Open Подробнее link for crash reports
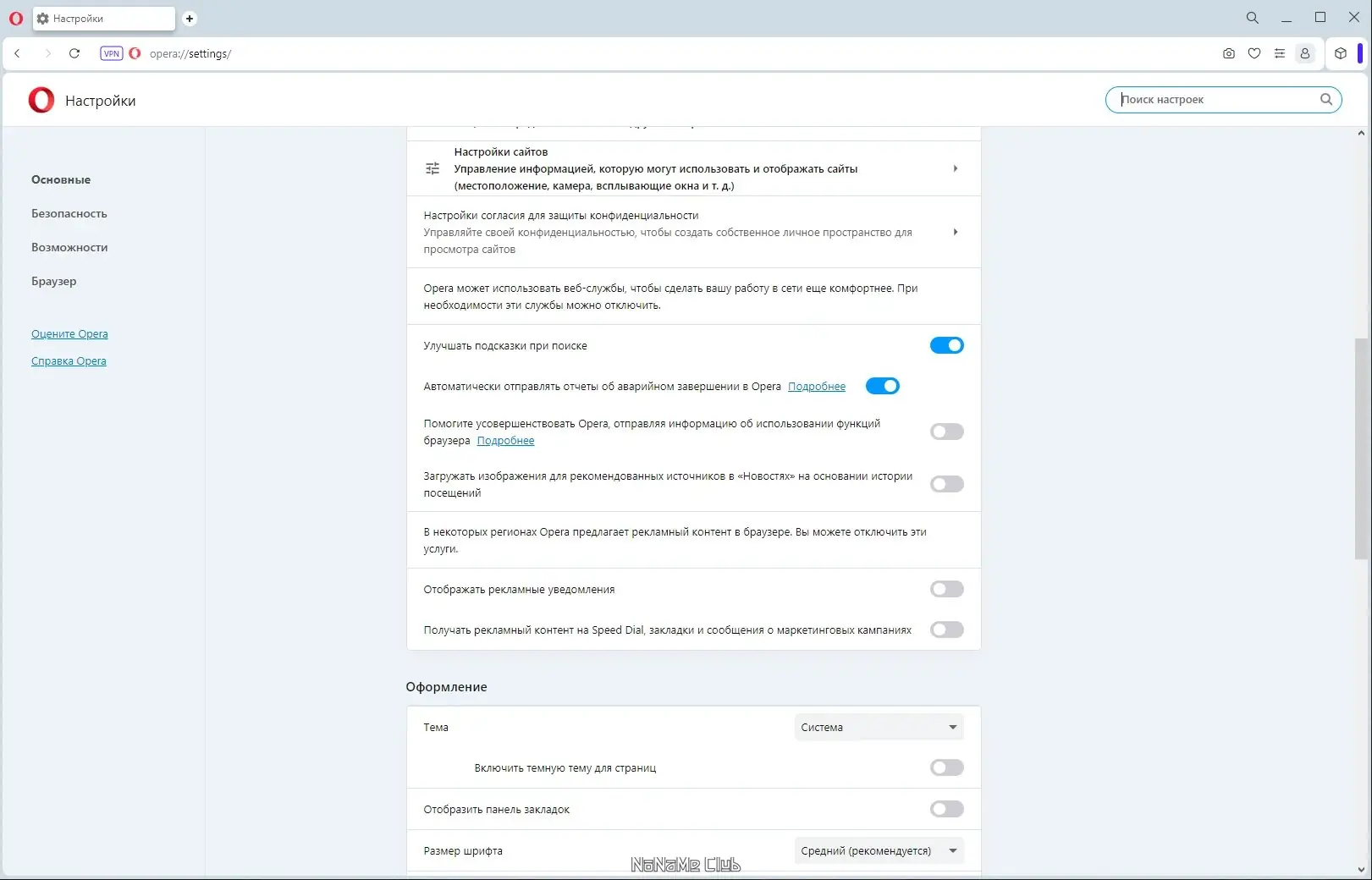 817,387
